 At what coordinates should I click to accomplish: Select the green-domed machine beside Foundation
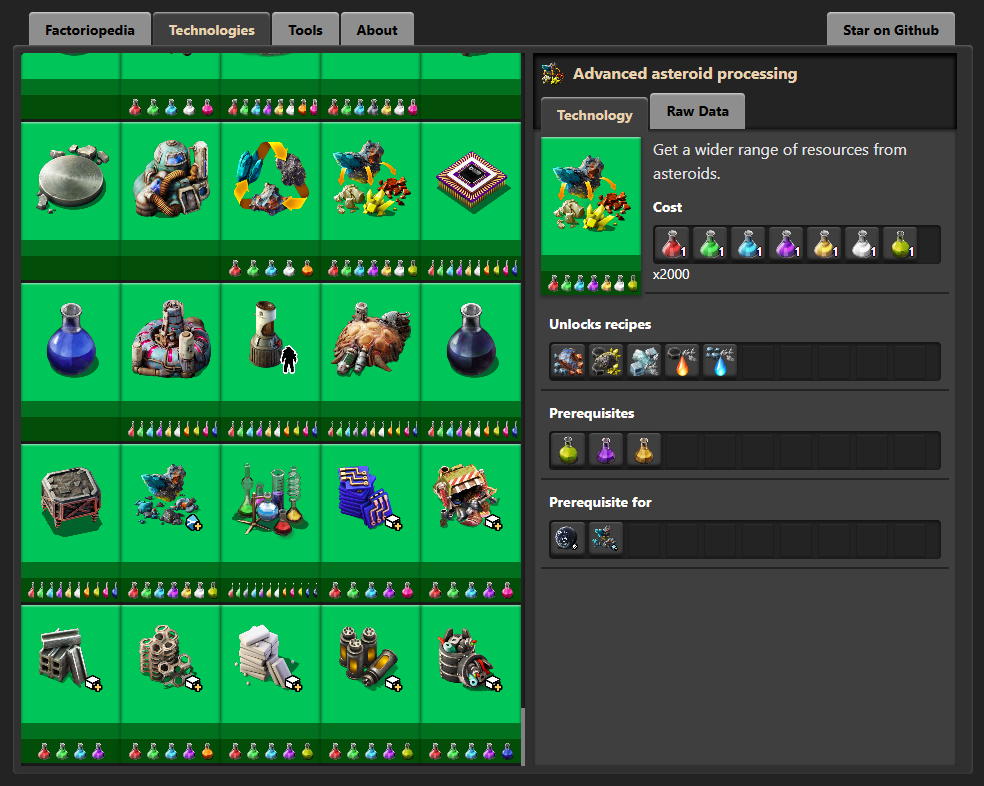[170, 201]
